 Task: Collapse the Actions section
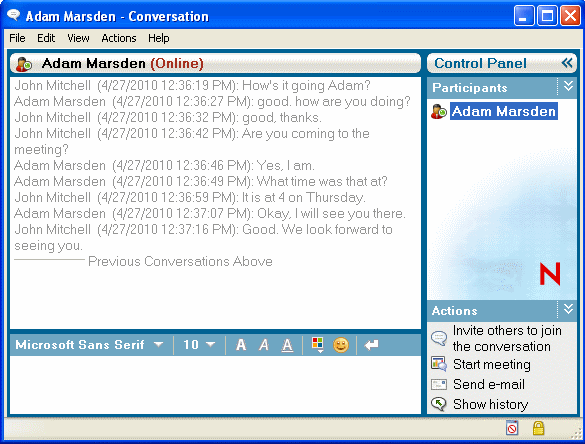pos(568,309)
